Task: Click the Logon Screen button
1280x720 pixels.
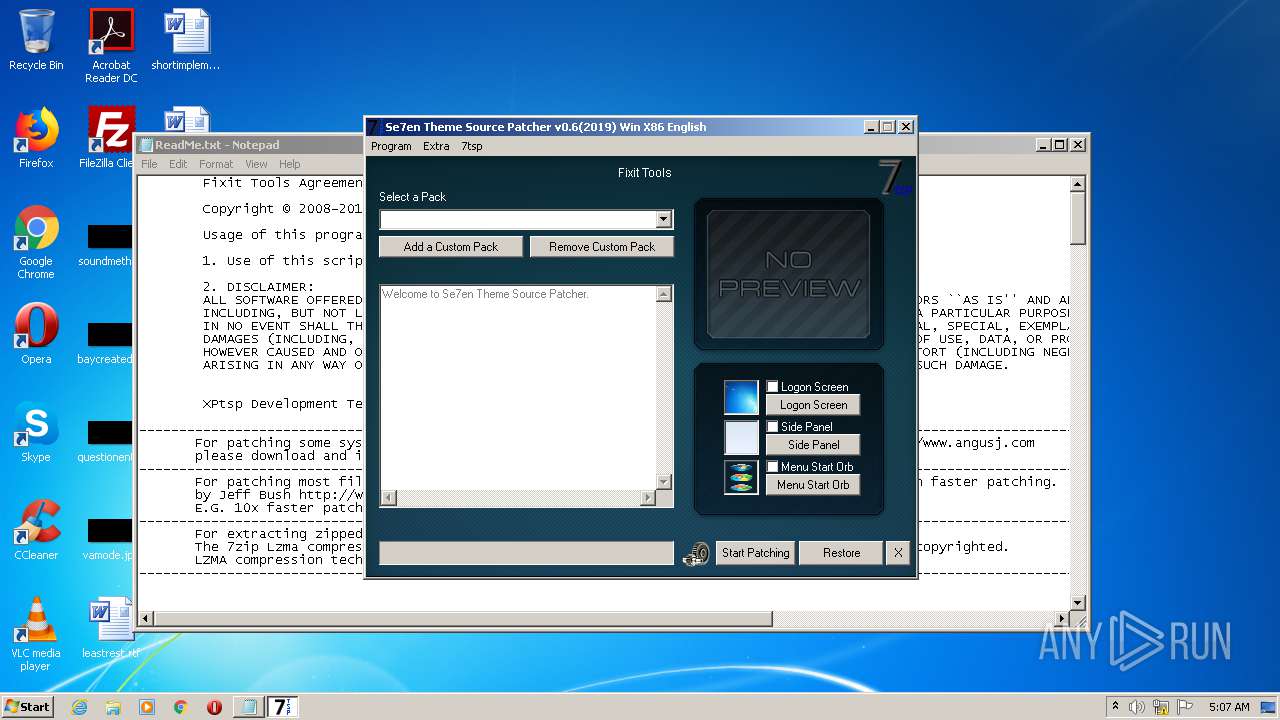Action: click(813, 405)
